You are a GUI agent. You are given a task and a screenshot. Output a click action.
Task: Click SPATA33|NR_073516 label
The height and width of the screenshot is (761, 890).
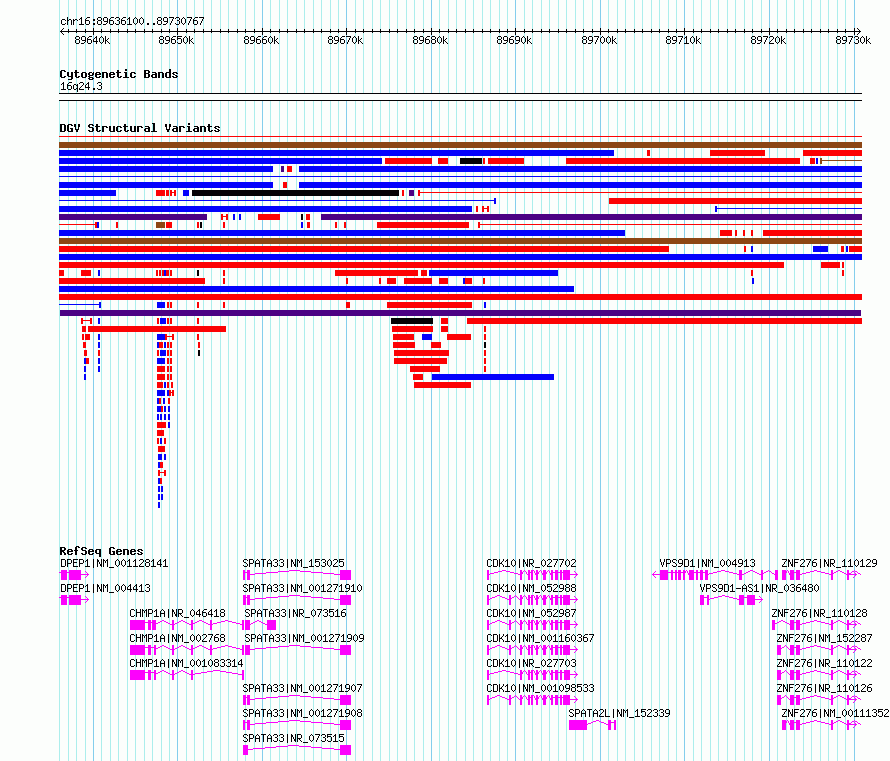tap(295, 613)
